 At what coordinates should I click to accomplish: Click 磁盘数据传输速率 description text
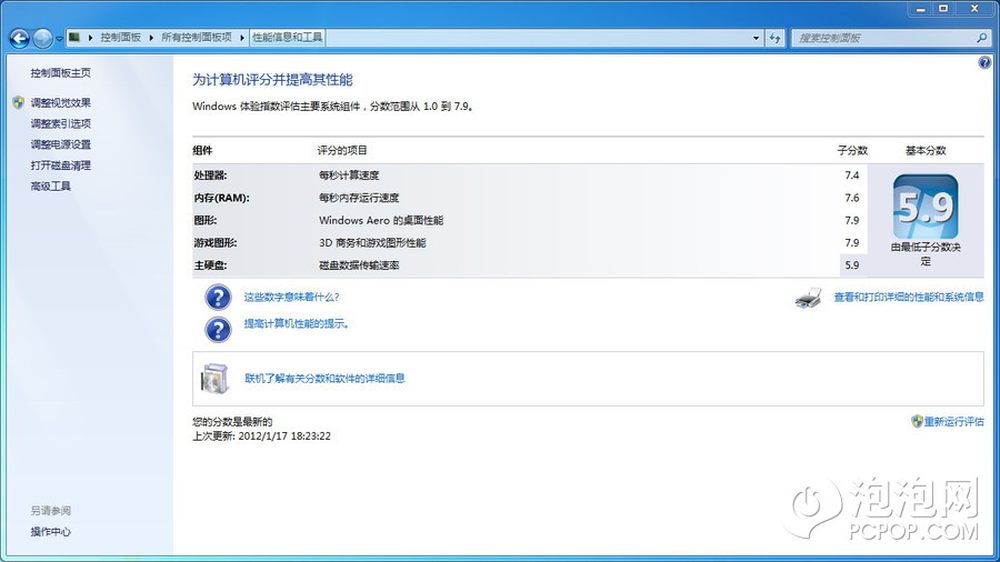pos(359,265)
